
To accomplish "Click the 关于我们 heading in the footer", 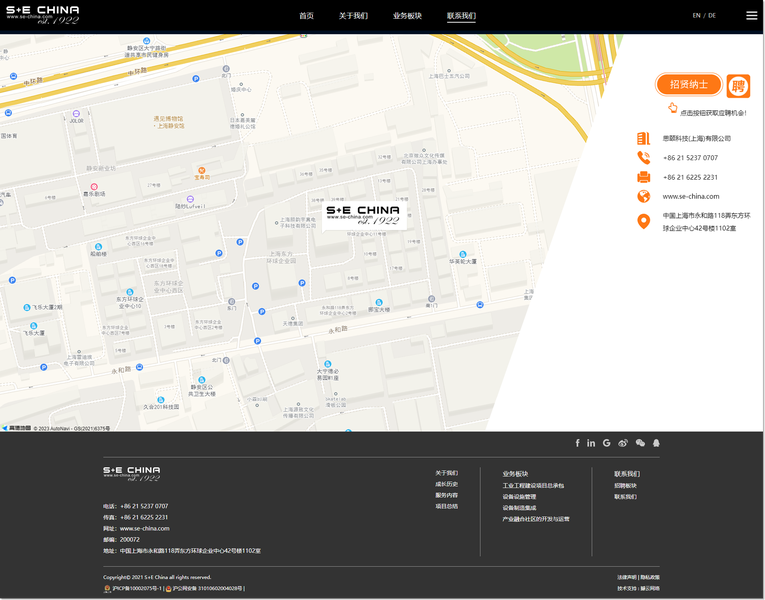I will 446,473.
